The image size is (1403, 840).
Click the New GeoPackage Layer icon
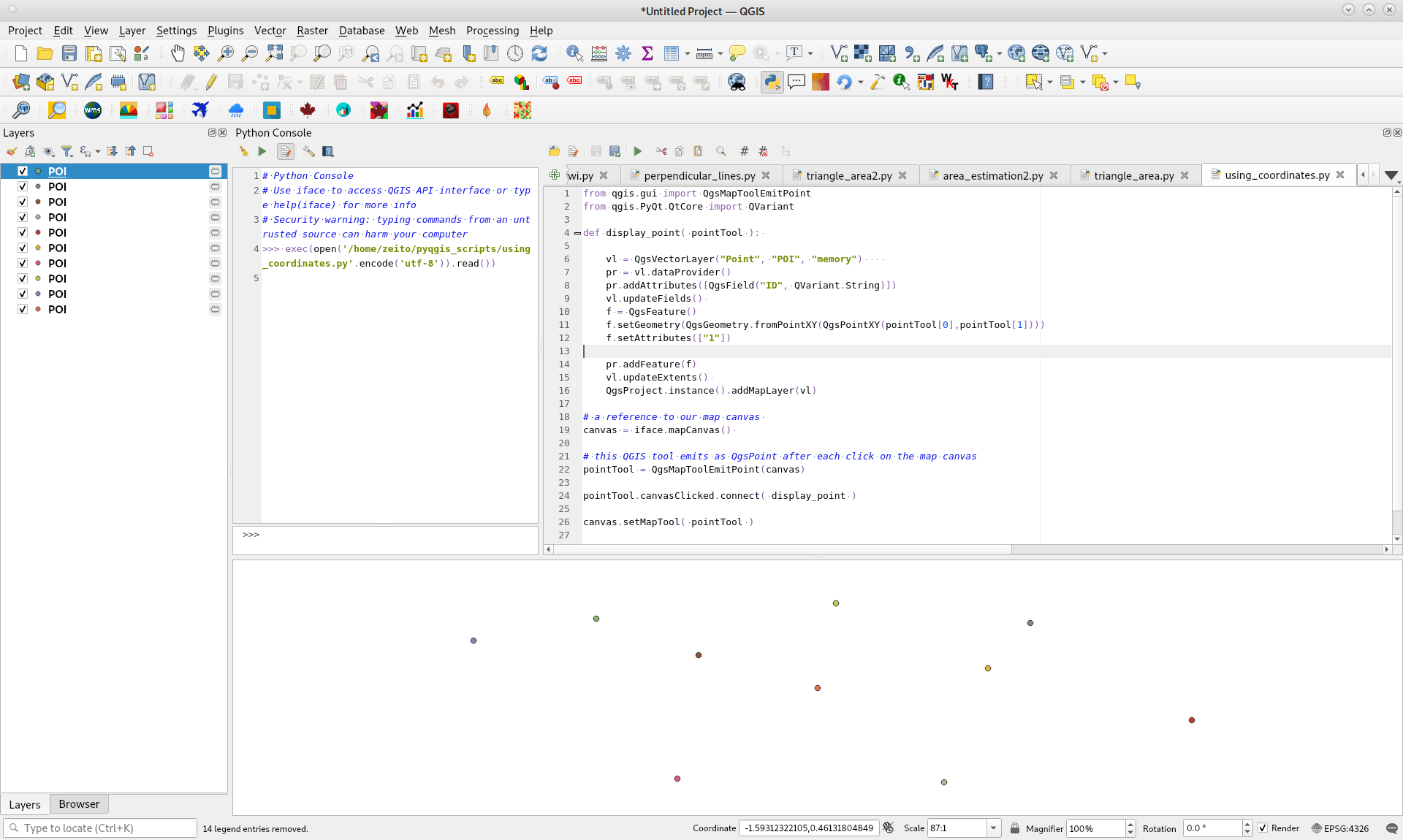click(x=45, y=82)
